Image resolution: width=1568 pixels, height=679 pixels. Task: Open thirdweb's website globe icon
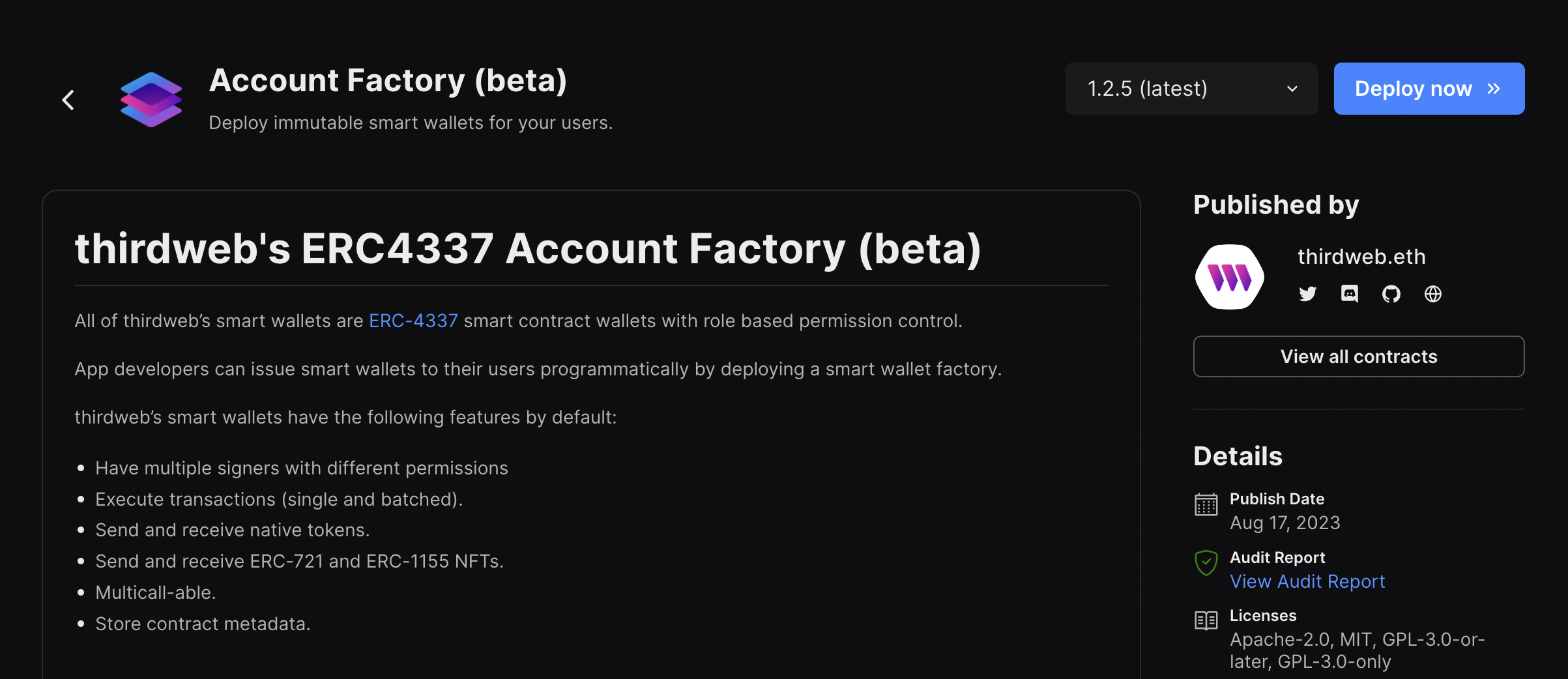(1432, 294)
